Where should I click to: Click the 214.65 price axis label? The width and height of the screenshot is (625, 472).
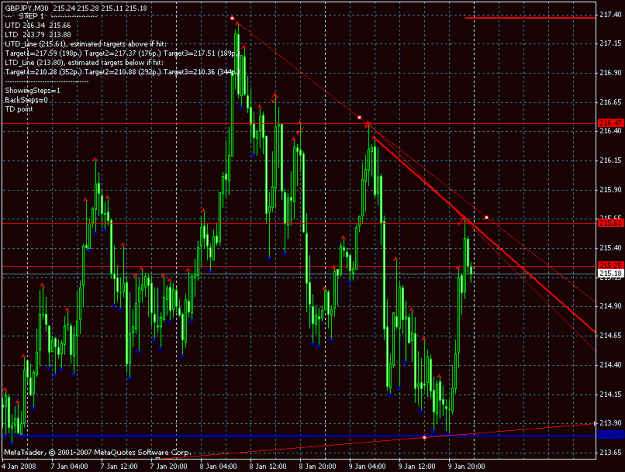tap(610, 335)
